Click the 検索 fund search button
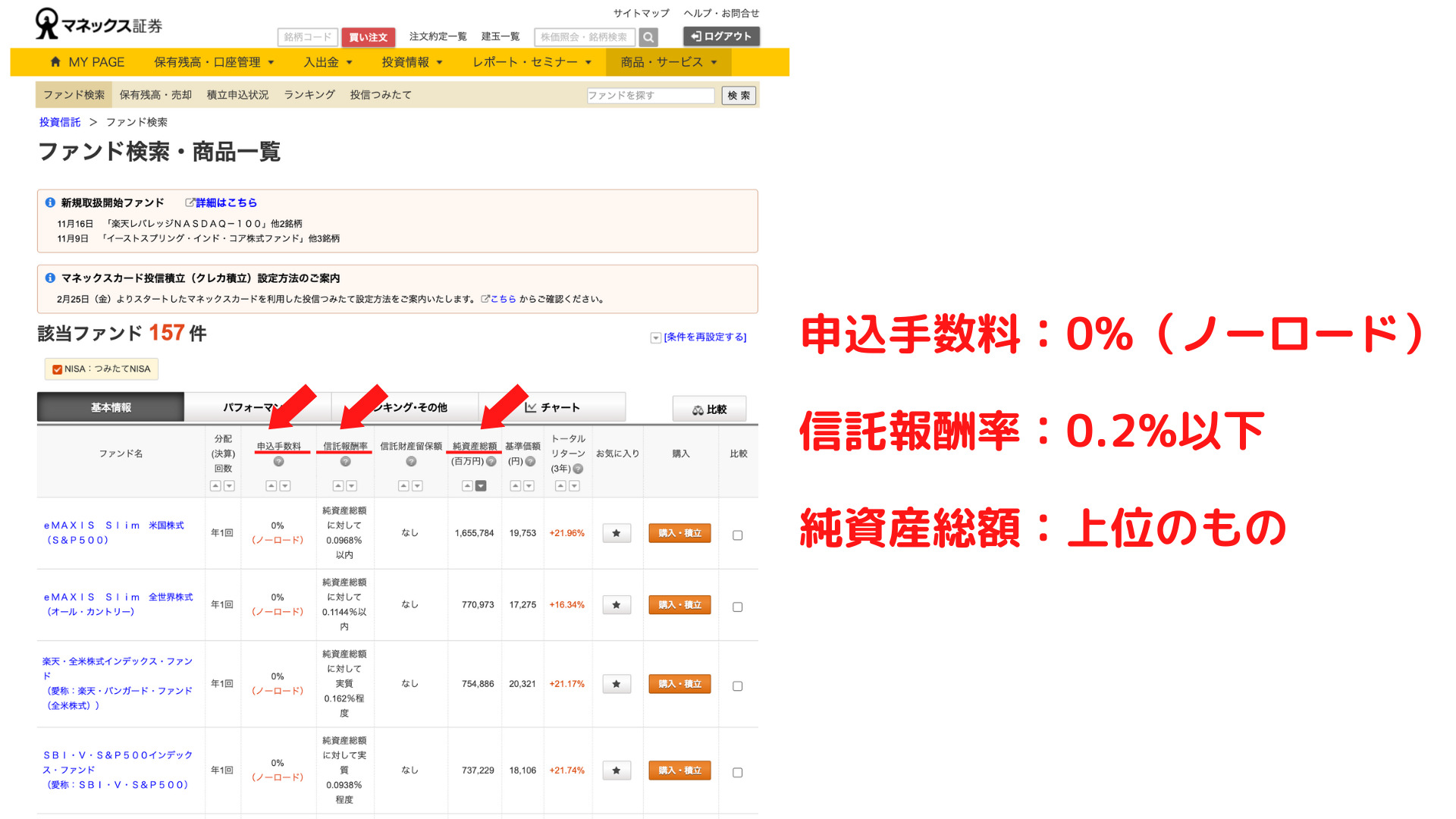The image size is (1456, 819). click(739, 96)
